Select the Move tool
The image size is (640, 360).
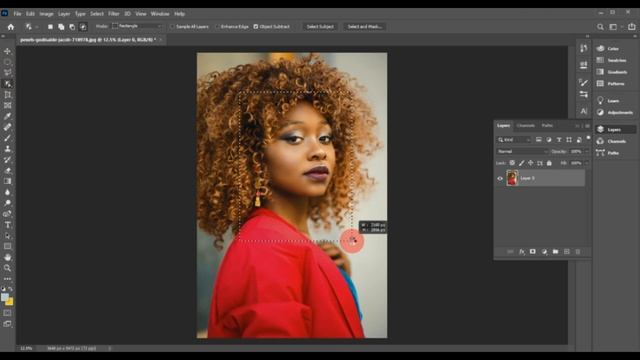pyautogui.click(x=7, y=51)
